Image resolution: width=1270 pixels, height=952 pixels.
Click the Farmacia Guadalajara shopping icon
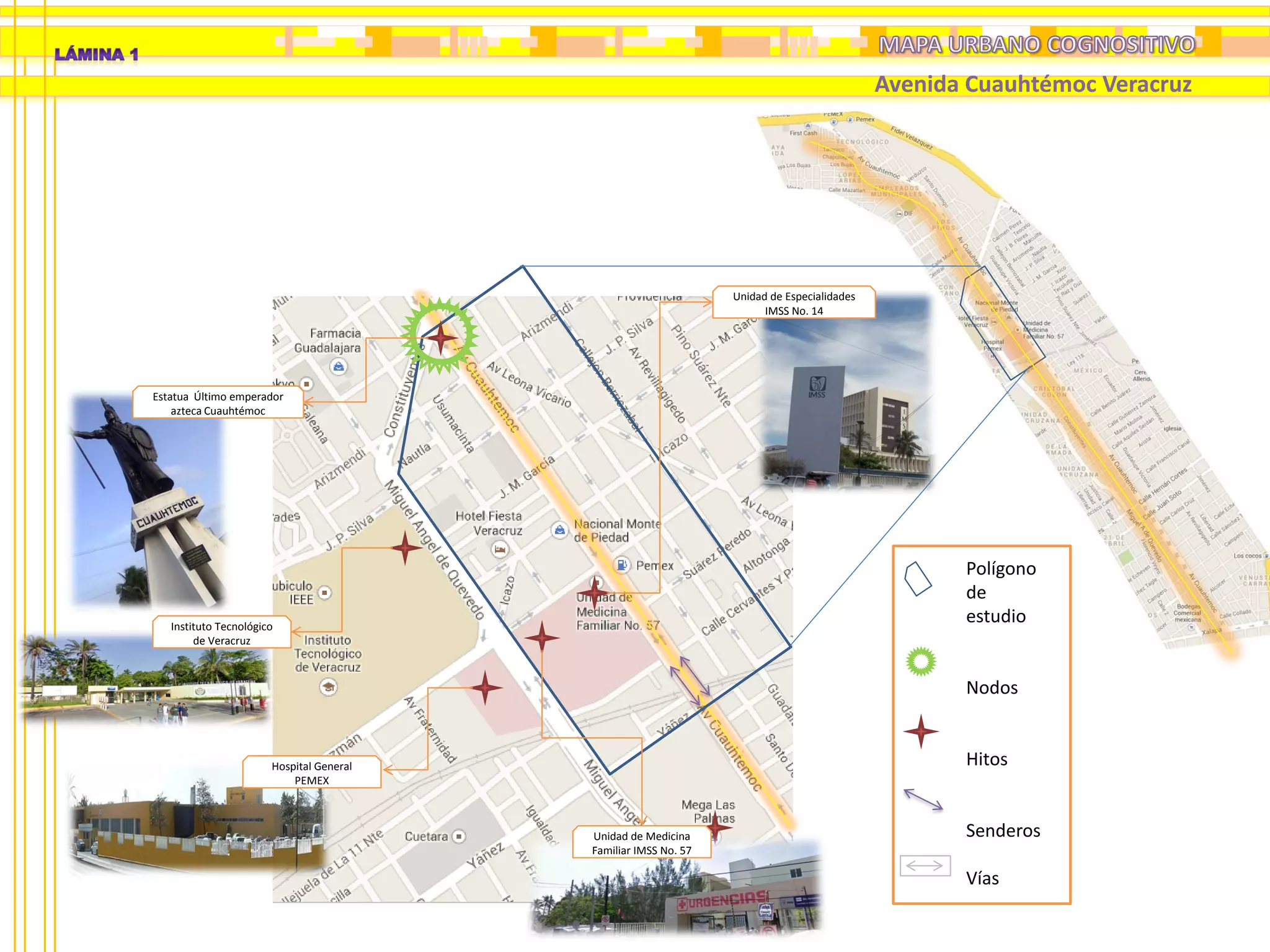click(338, 367)
